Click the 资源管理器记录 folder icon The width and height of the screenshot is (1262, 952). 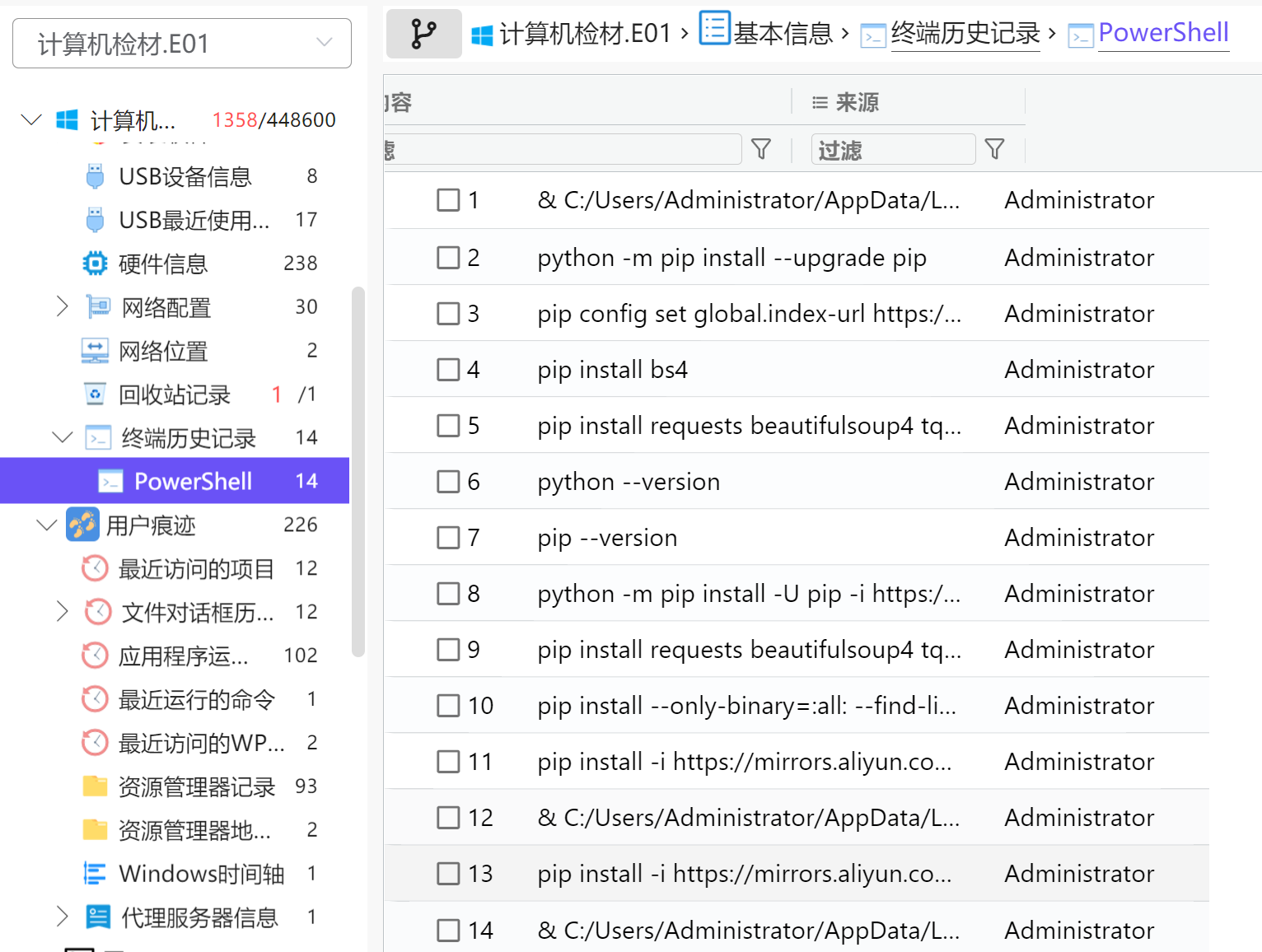(x=96, y=786)
